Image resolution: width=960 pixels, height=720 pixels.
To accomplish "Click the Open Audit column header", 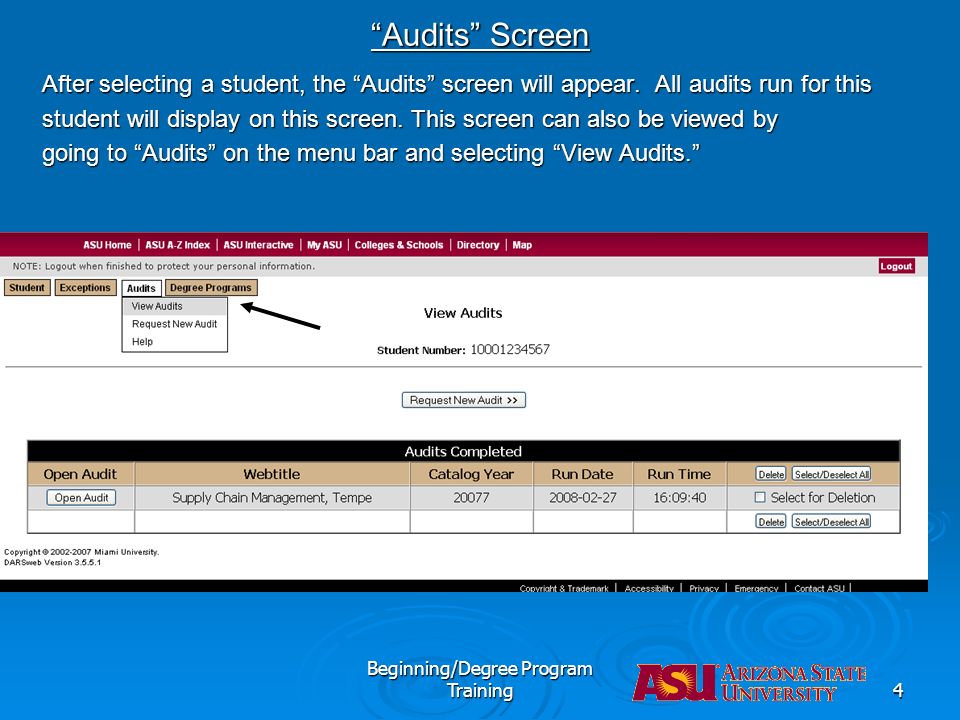I will click(x=80, y=474).
